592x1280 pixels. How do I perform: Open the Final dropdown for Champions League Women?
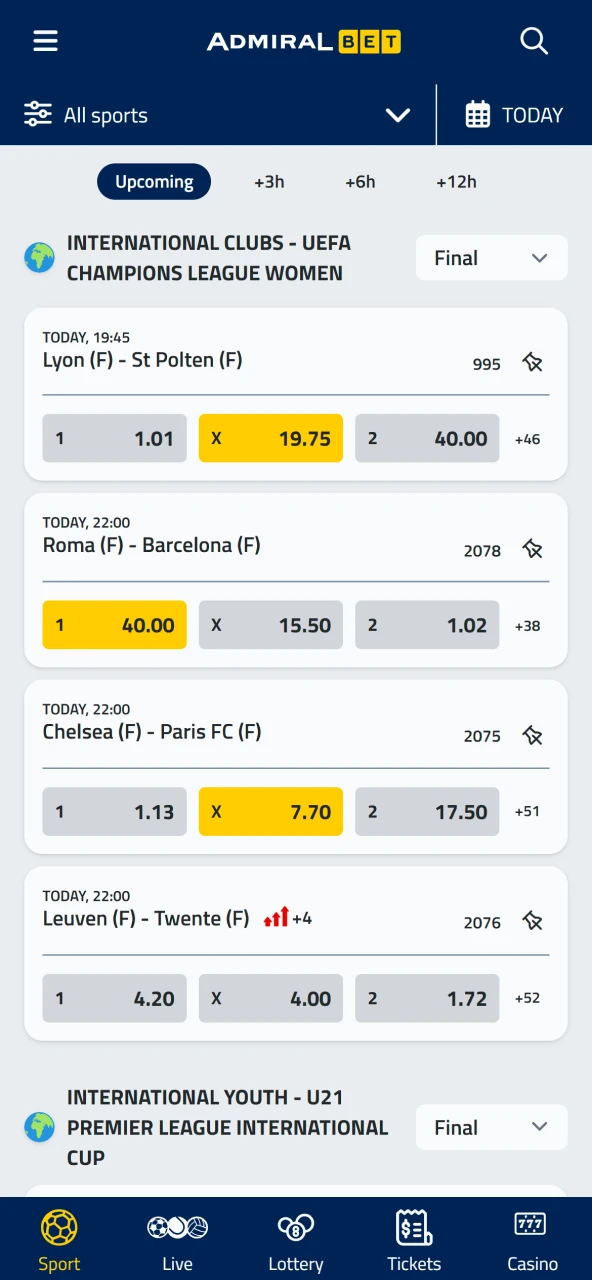coord(491,257)
